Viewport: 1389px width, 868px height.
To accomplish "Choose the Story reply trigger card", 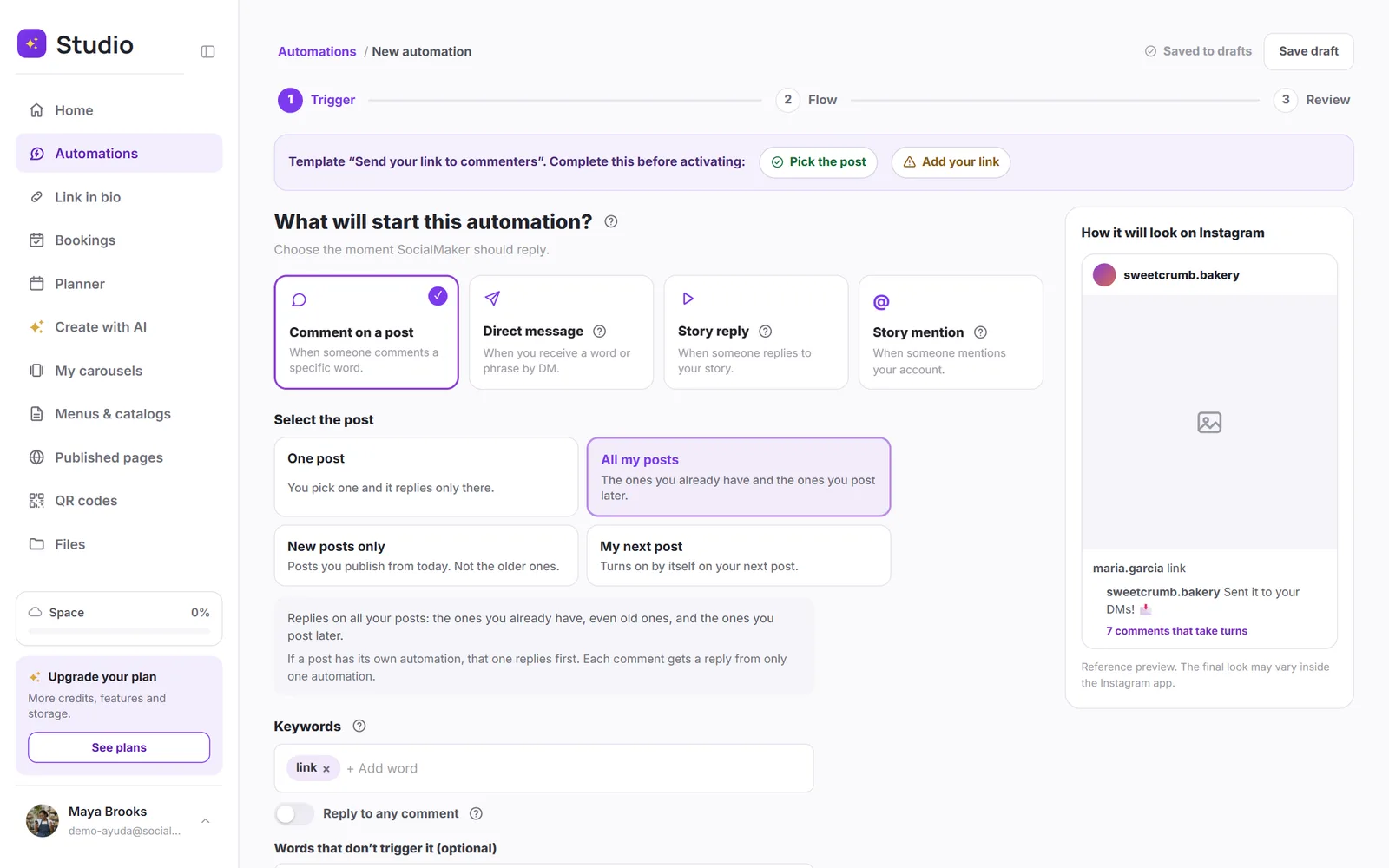I will coord(756,332).
